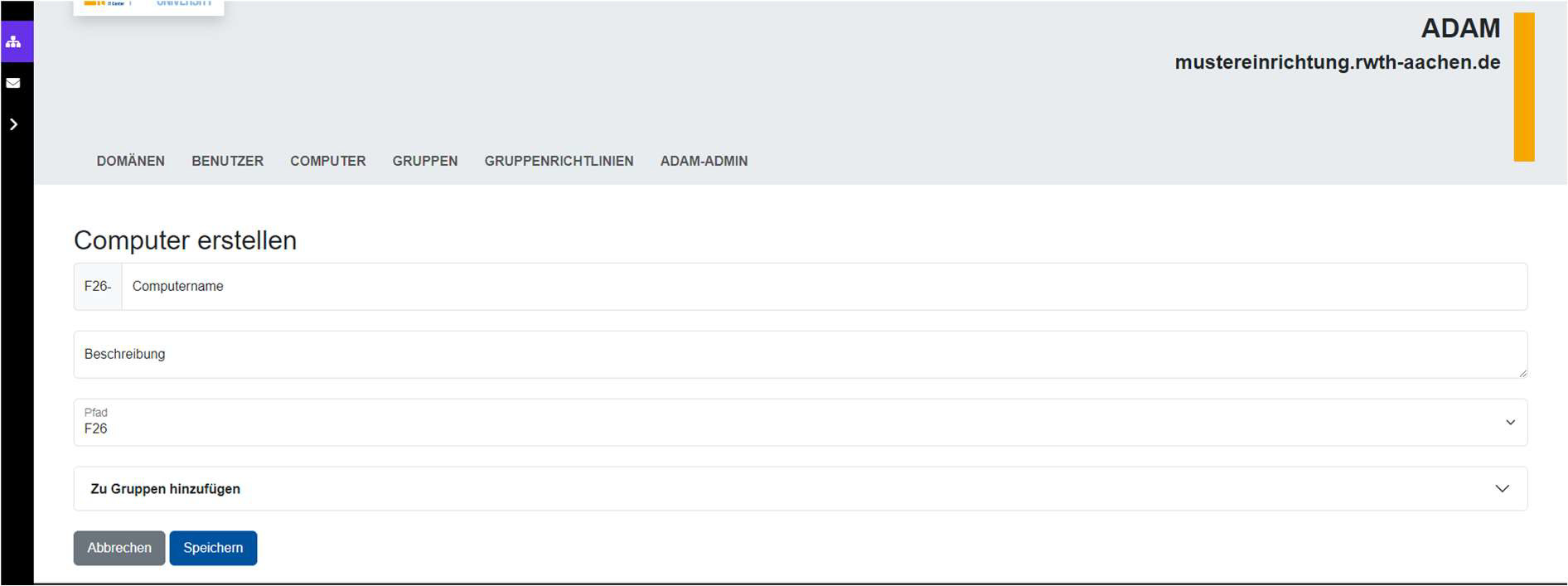This screenshot has width=1568, height=586.
Task: Open the GRUPPEN menu
Action: (424, 161)
